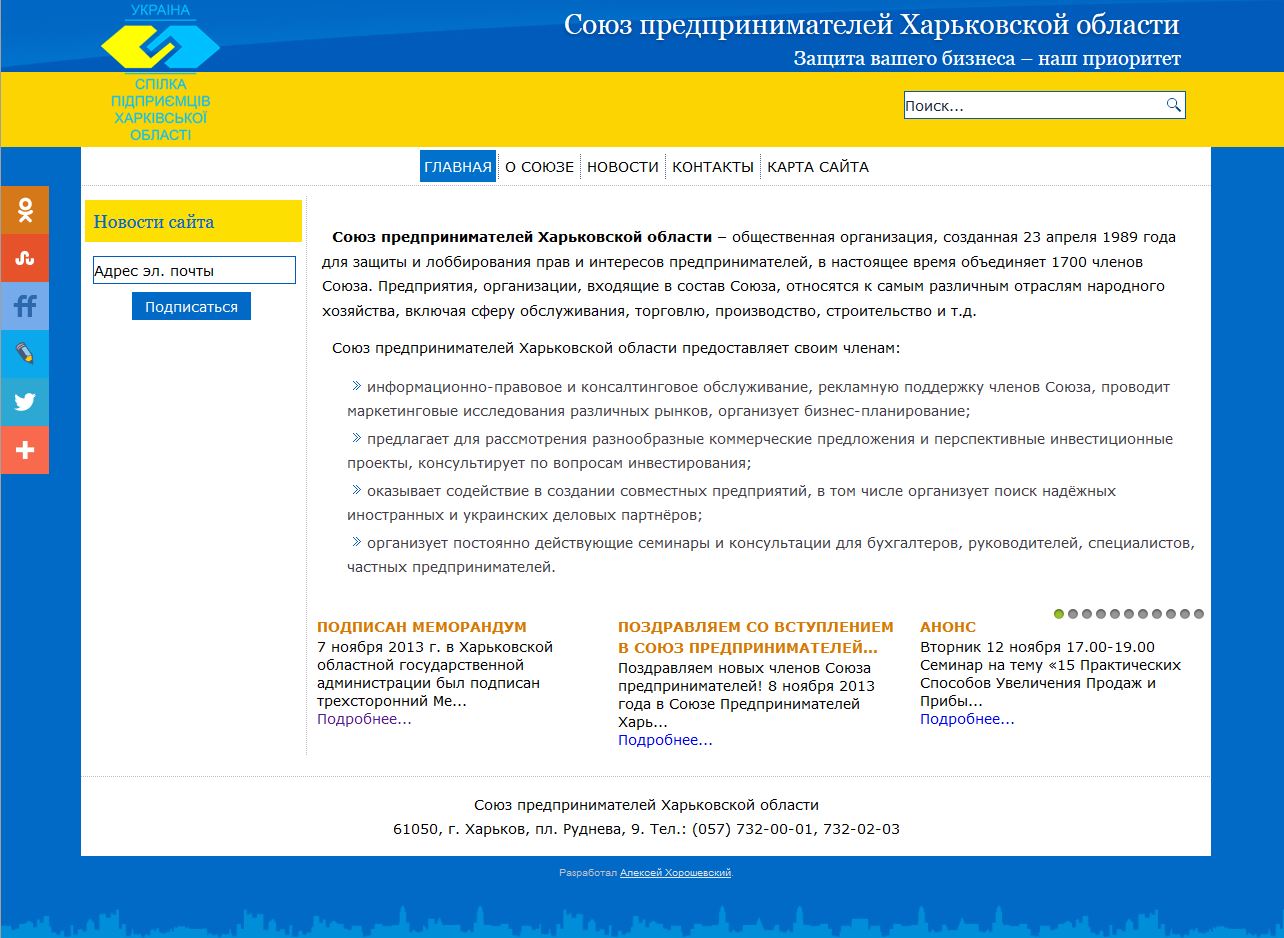Jump to the last news slider dot
This screenshot has width=1284, height=938.
pyautogui.click(x=1199, y=614)
